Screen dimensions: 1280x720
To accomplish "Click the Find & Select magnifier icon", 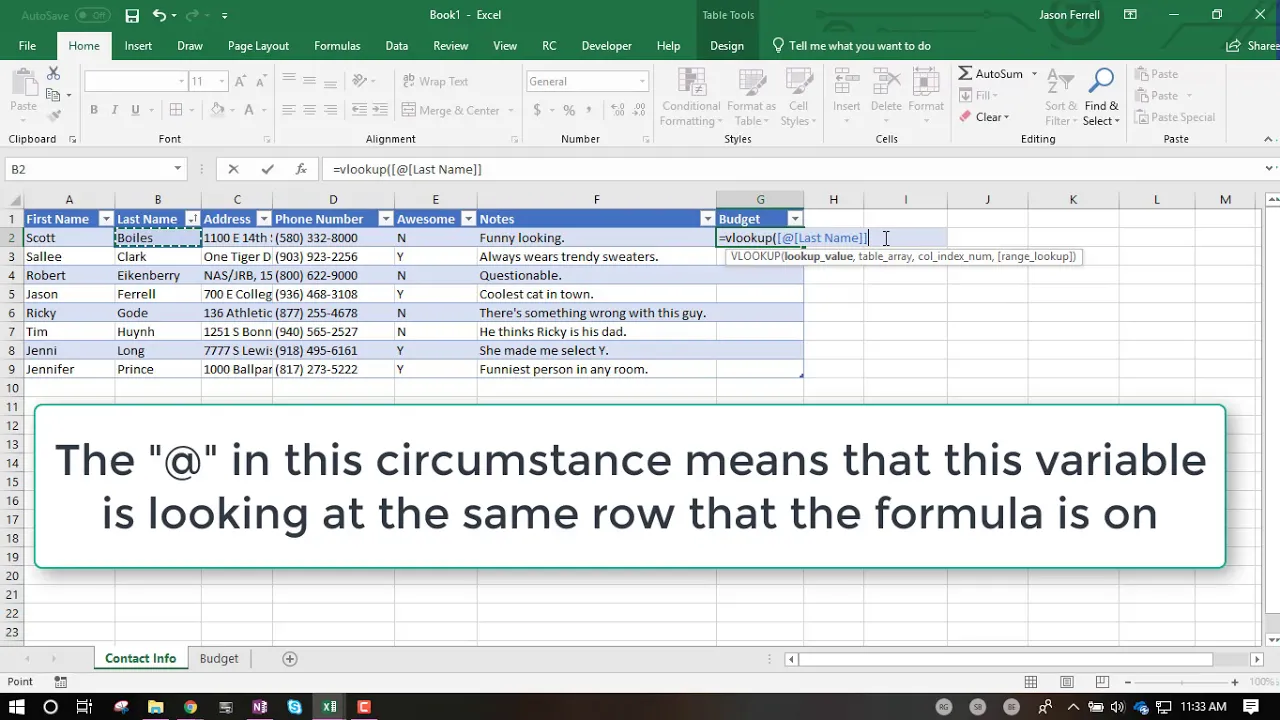I will point(1101,81).
